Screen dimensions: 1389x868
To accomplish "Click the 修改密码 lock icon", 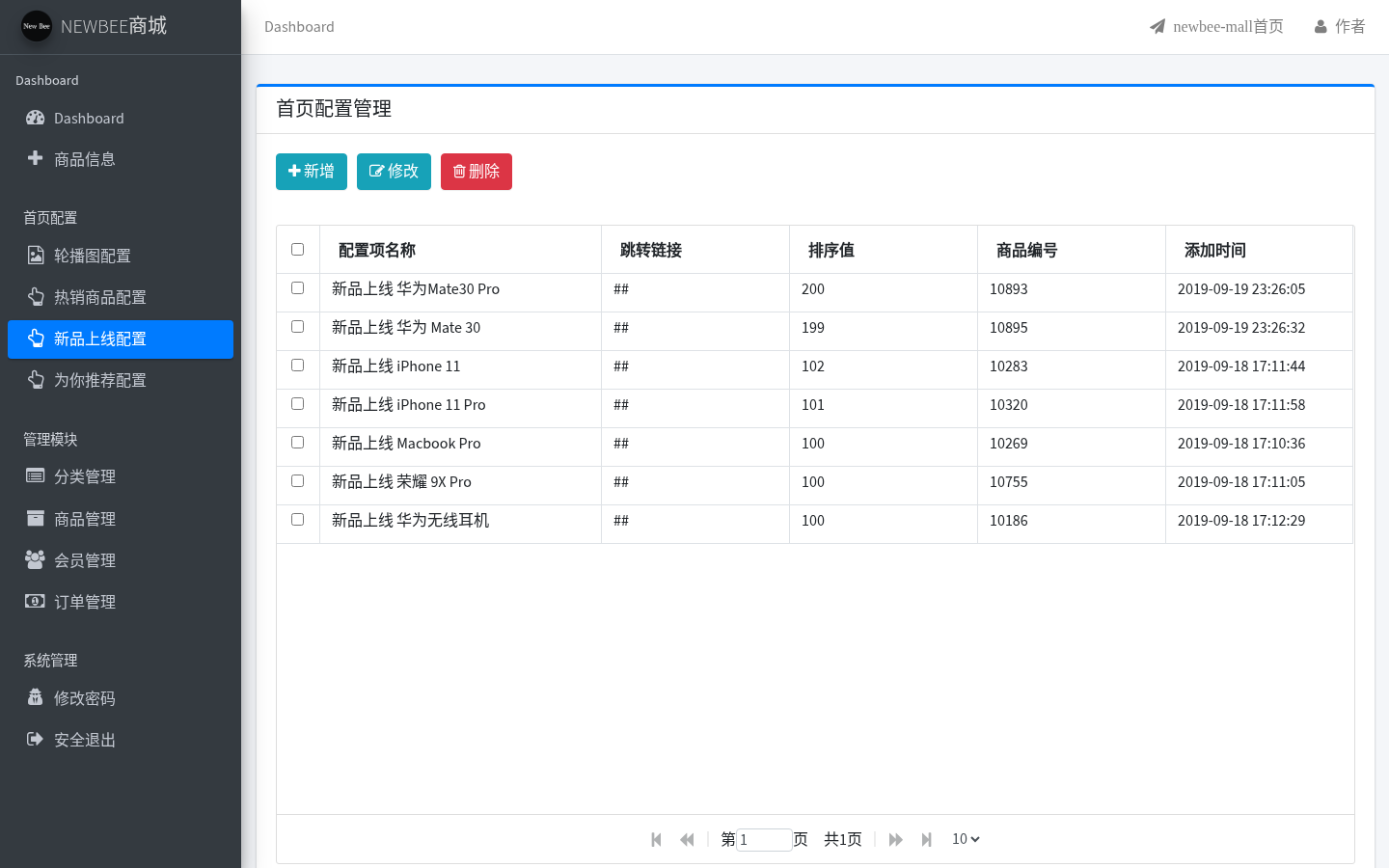I will (36, 697).
